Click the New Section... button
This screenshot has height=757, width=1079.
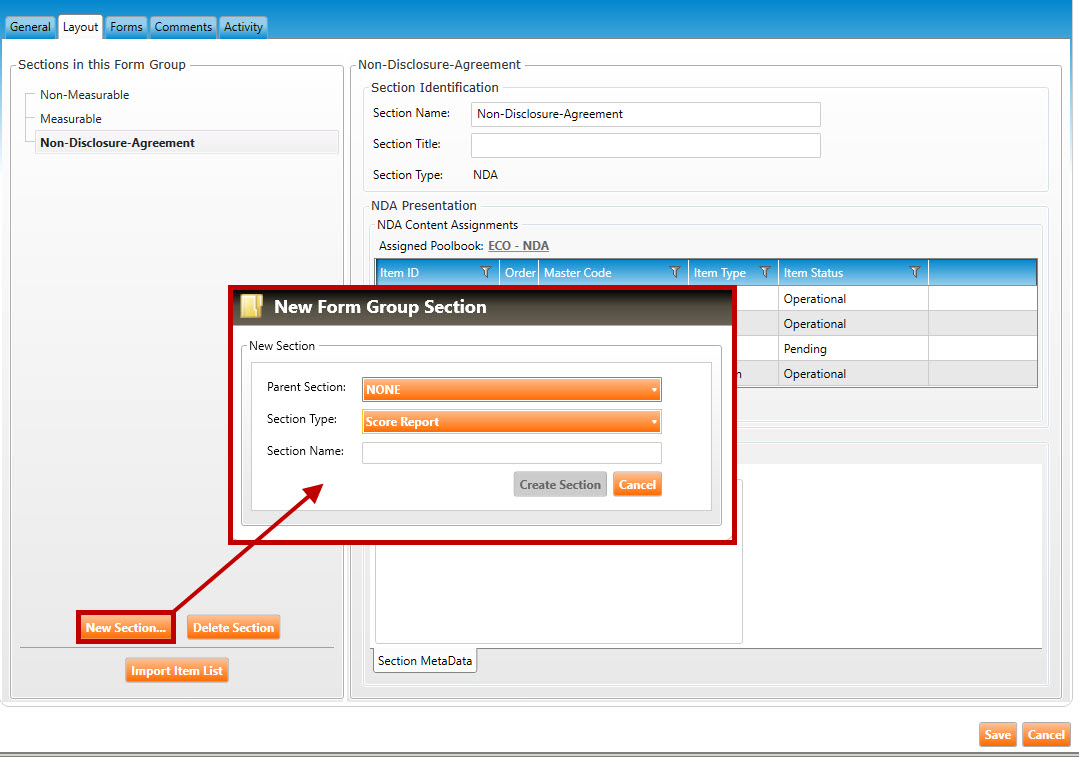(x=126, y=628)
